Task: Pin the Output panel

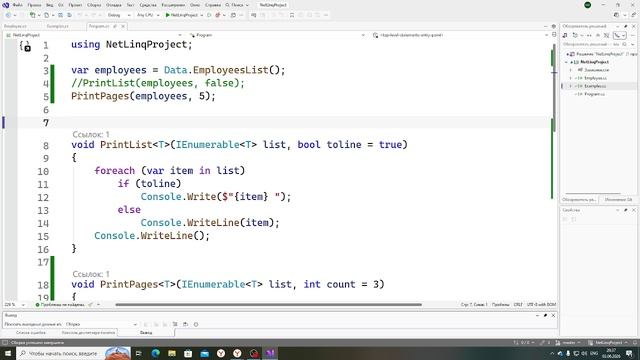Action: 545,316
